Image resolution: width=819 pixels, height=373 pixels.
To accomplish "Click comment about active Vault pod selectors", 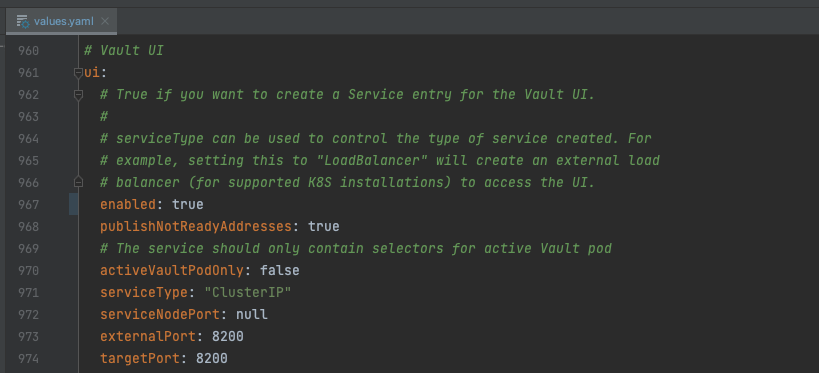I will [x=356, y=249].
